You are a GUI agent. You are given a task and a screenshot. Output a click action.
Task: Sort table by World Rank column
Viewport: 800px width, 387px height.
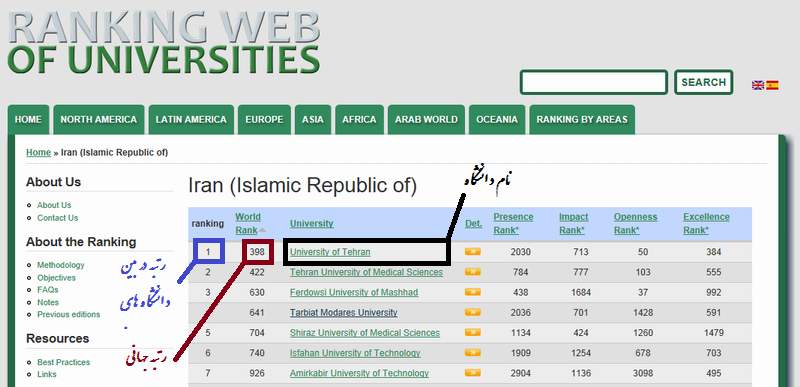click(248, 223)
